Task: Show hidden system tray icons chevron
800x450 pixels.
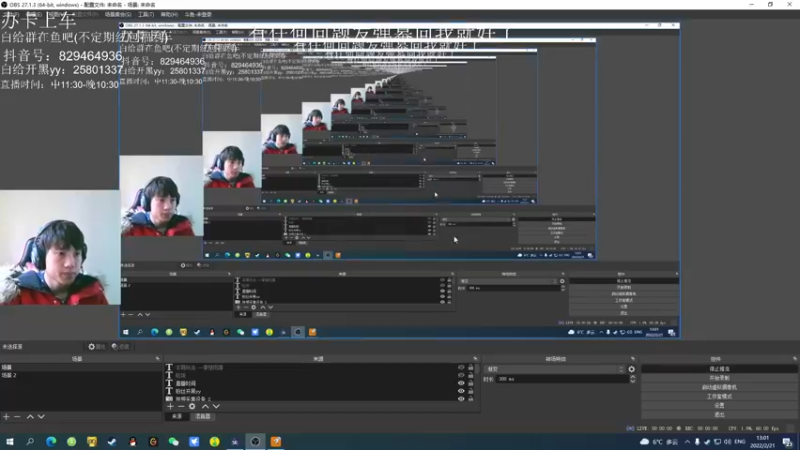Action: pyautogui.click(x=687, y=442)
